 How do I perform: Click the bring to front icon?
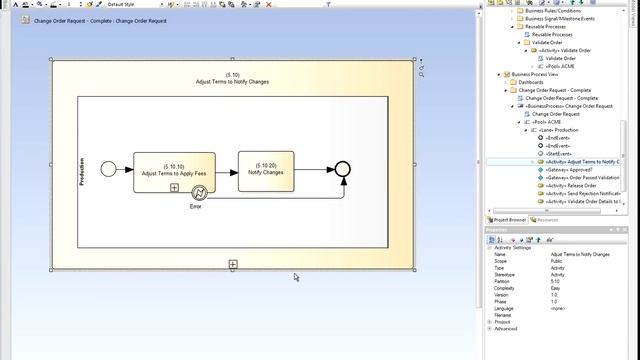click(222, 4)
